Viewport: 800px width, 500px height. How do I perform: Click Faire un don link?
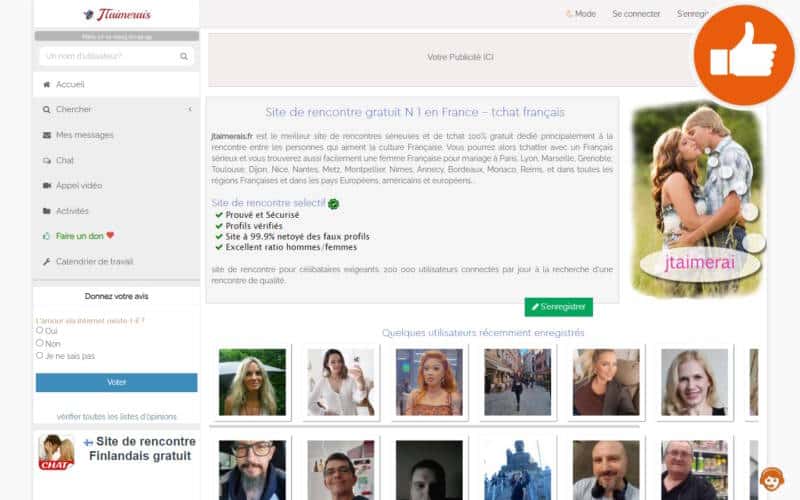80,236
